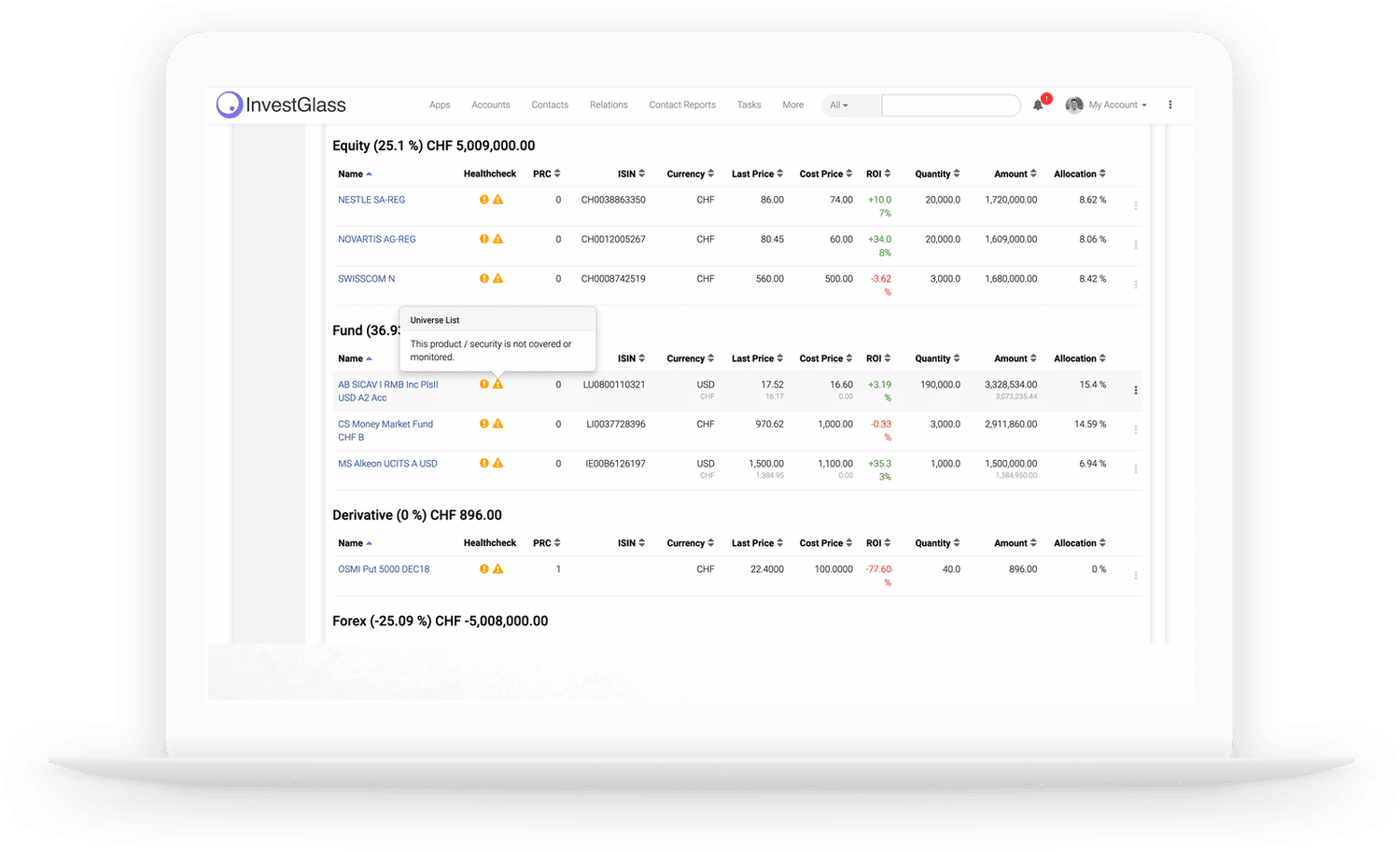Open row menu for SWISSCOM N

1136,285
